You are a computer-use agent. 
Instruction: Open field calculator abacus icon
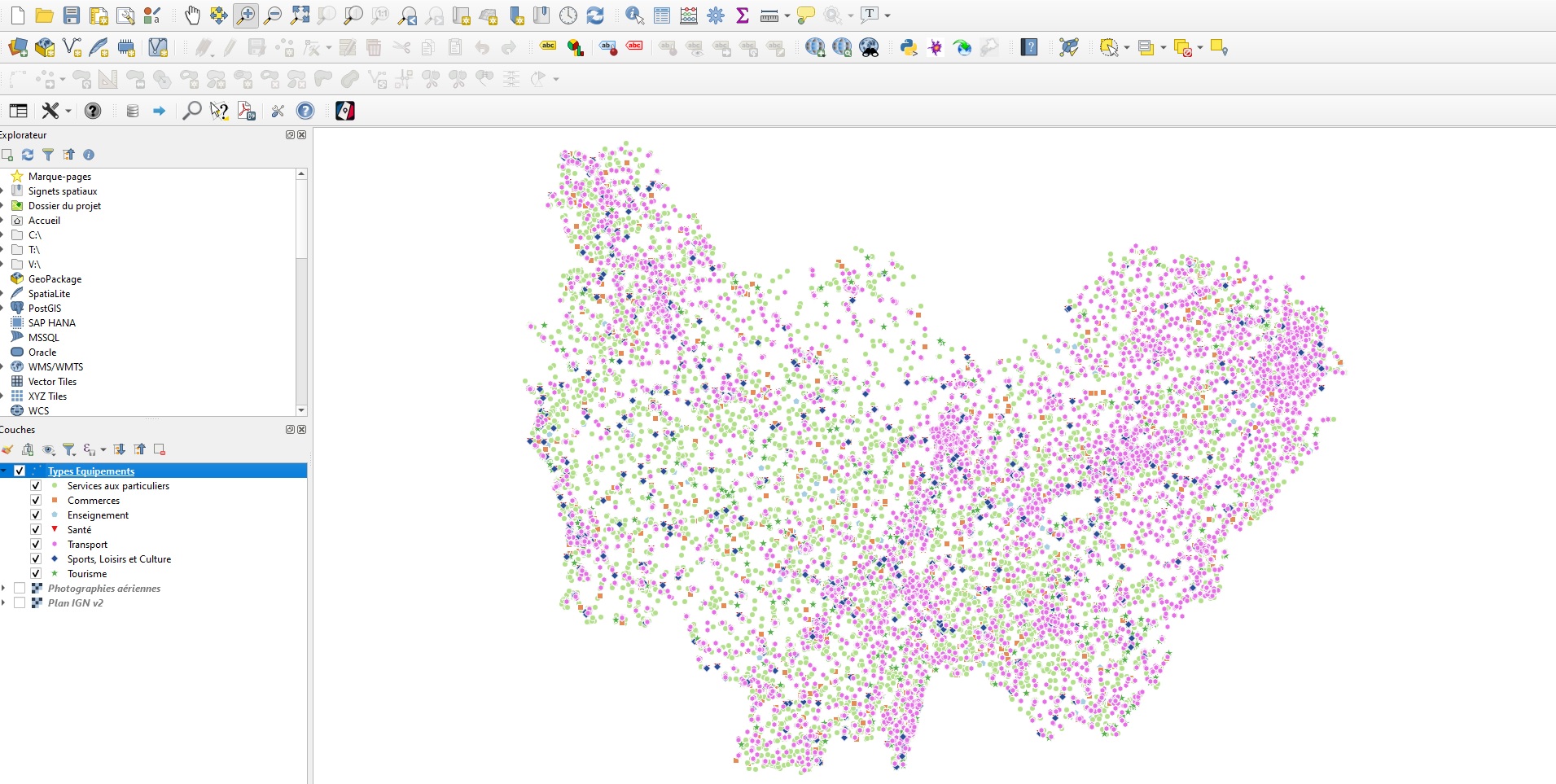click(689, 15)
